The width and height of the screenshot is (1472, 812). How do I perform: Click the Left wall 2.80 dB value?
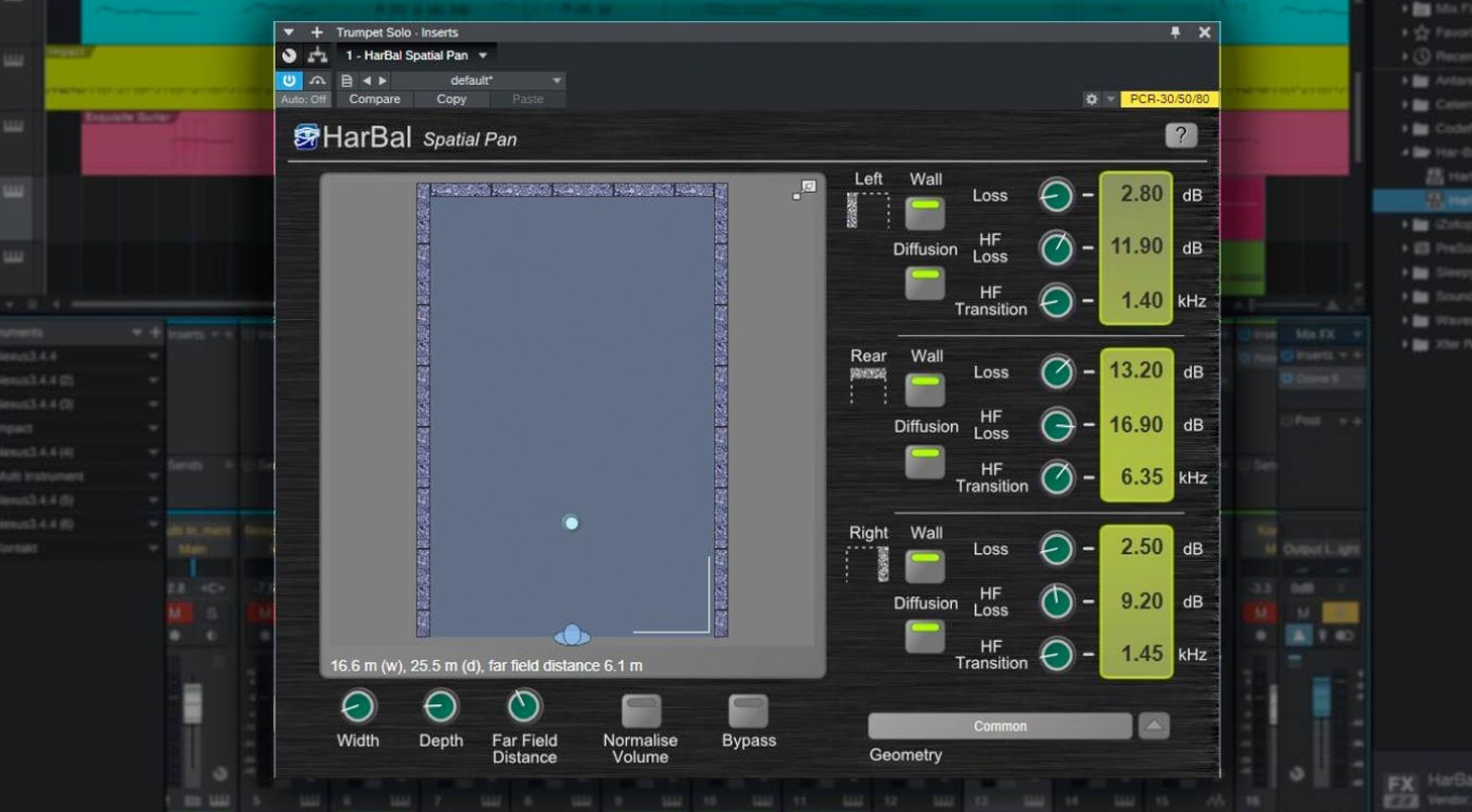click(1140, 194)
